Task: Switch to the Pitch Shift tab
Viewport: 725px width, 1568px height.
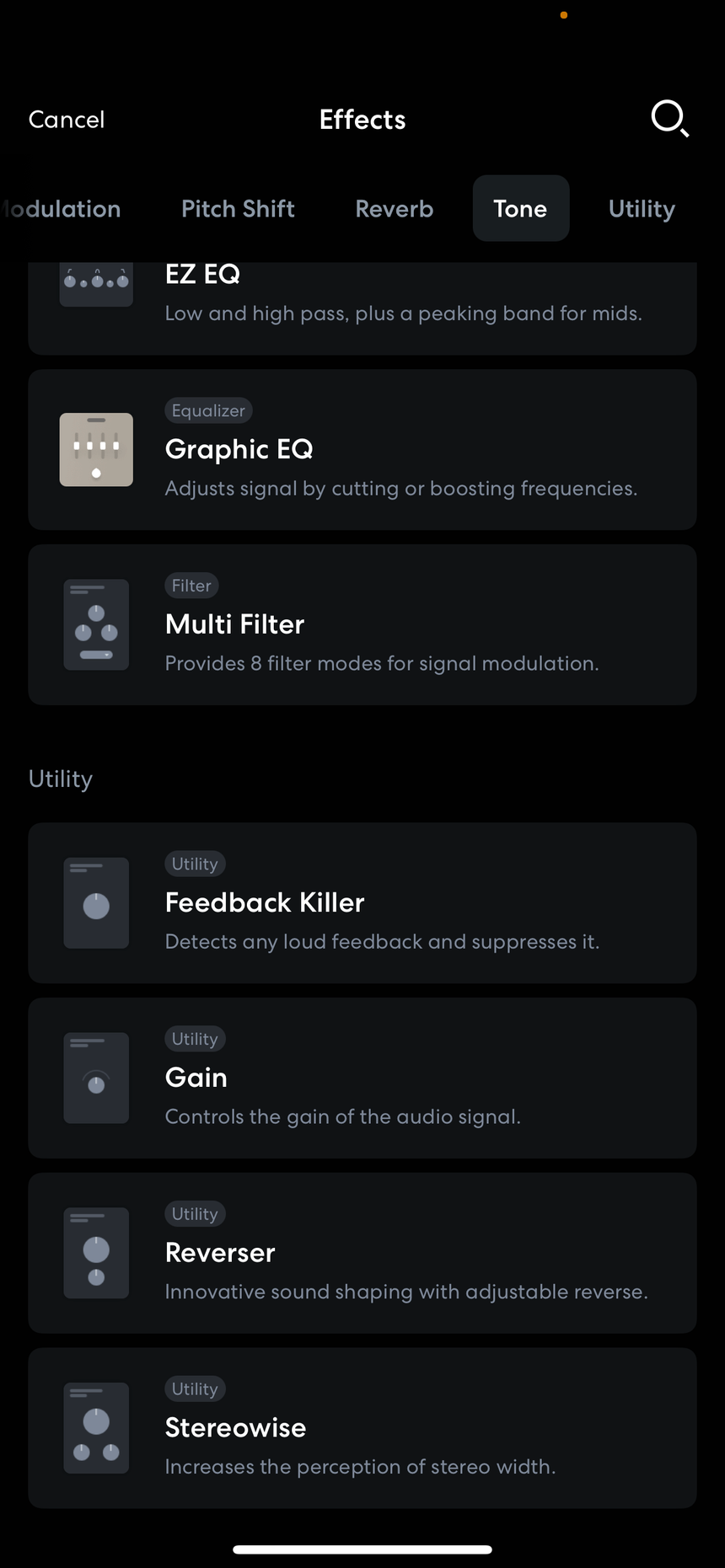Action: [x=238, y=209]
